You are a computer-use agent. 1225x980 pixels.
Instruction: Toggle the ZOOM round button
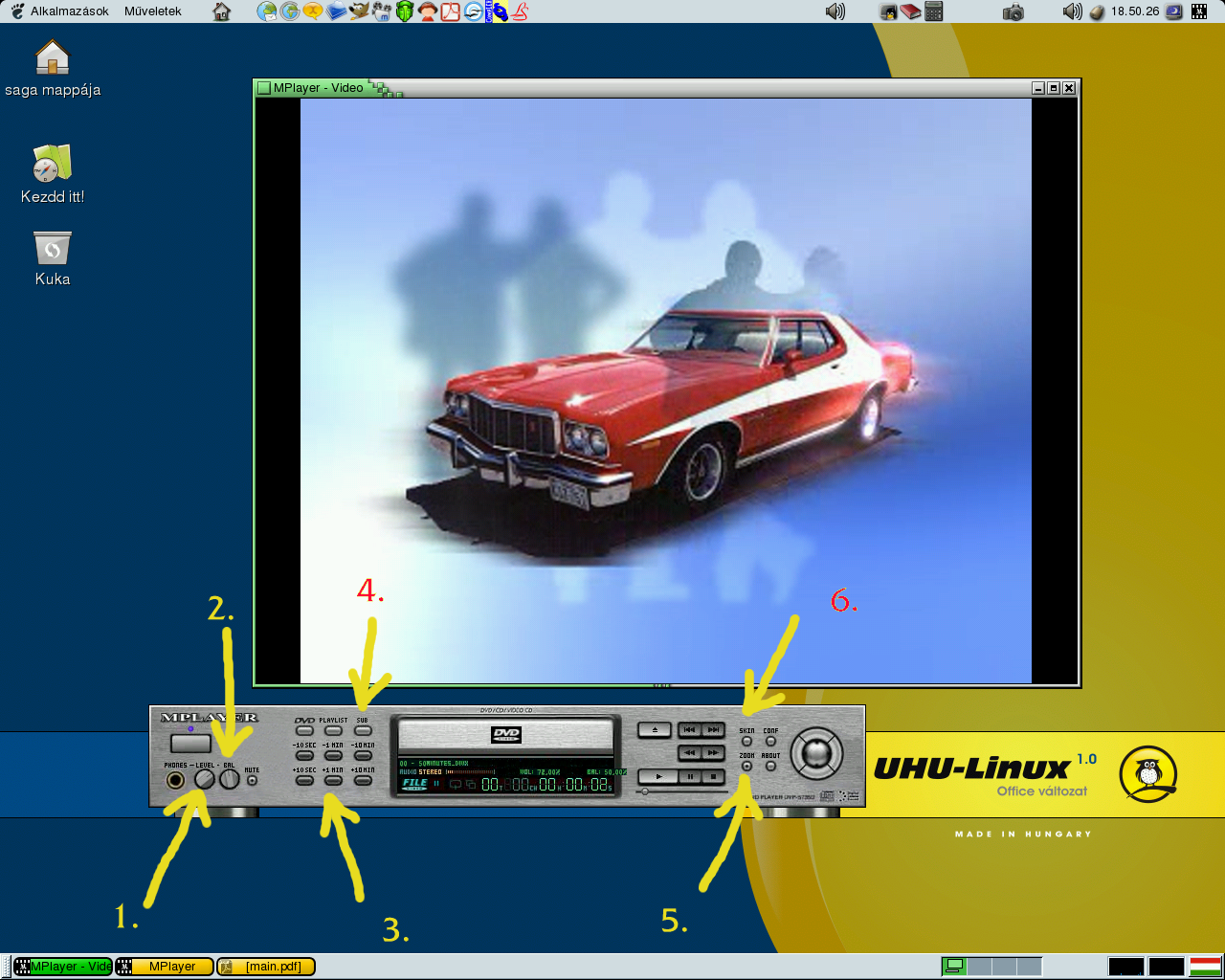click(x=746, y=766)
